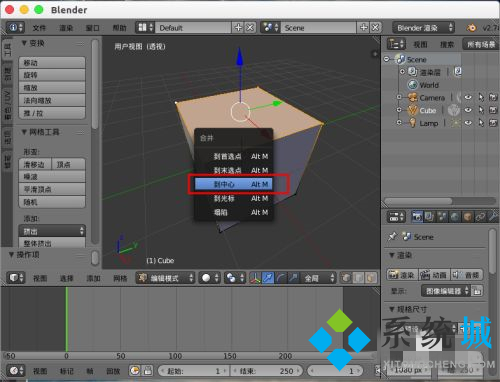This screenshot has width=500, height=382.
Task: Toggle the 3D manipulator widget
Action: [x=255, y=278]
